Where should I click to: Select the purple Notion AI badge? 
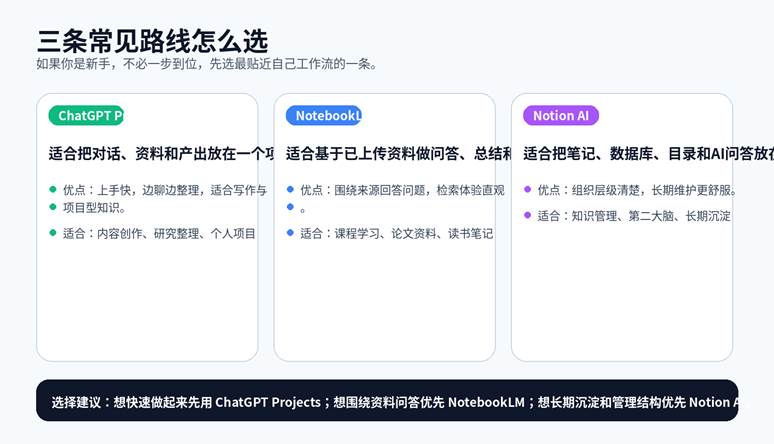[x=560, y=115]
